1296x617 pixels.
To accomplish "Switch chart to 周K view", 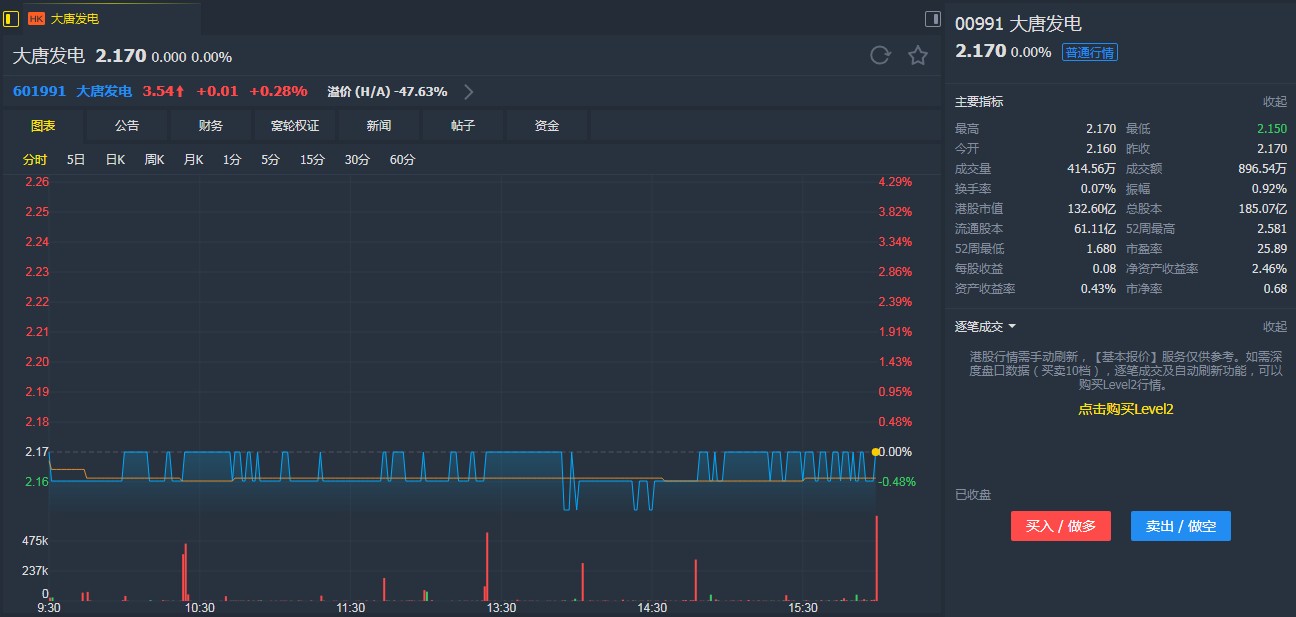I will tap(154, 160).
